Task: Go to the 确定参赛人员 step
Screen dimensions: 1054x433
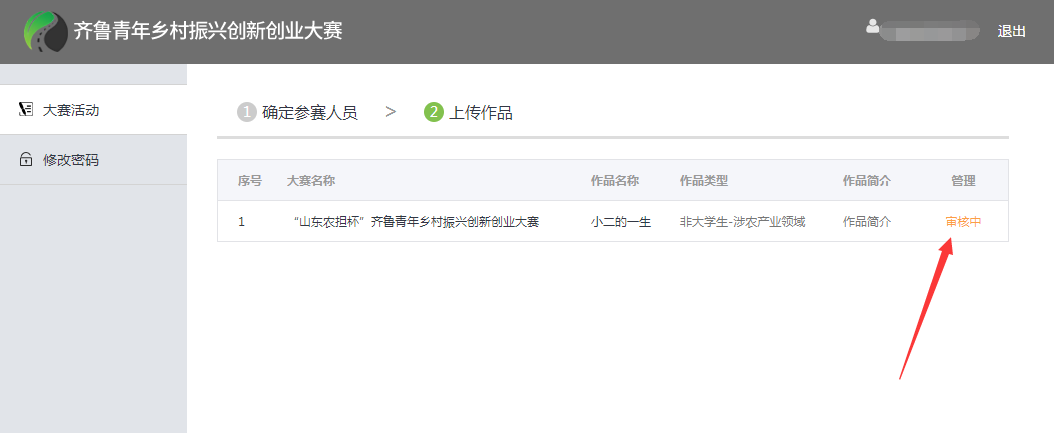Action: [309, 112]
